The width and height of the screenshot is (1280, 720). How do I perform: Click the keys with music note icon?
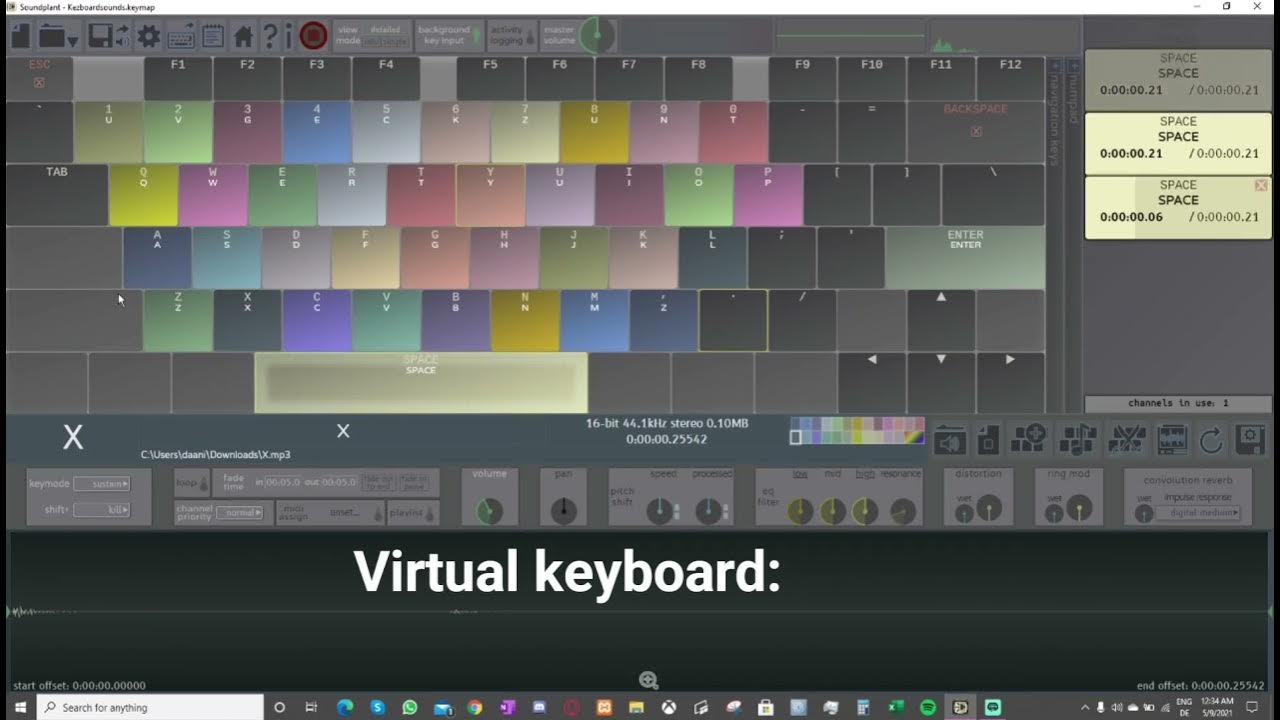coord(1078,439)
